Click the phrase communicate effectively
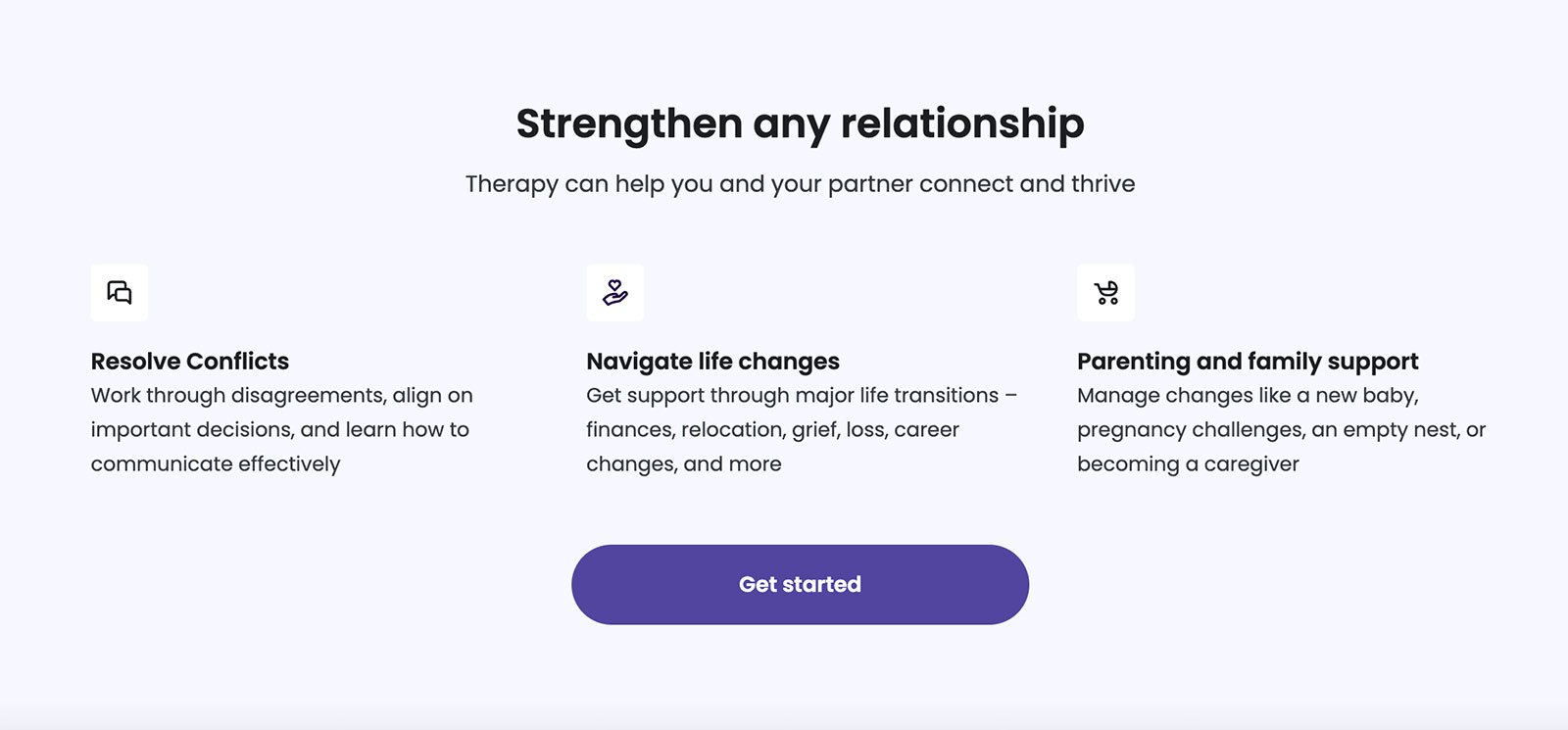This screenshot has width=1568, height=730. coord(216,463)
